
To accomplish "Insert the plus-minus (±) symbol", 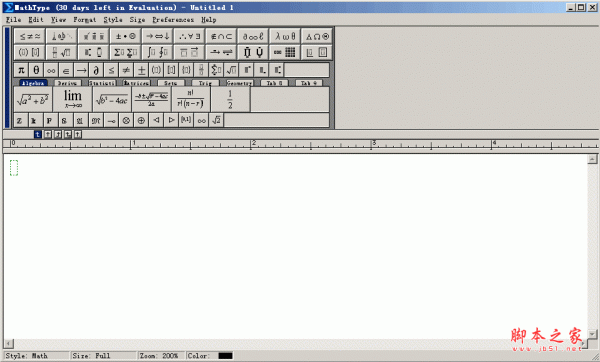I will click(x=141, y=70).
